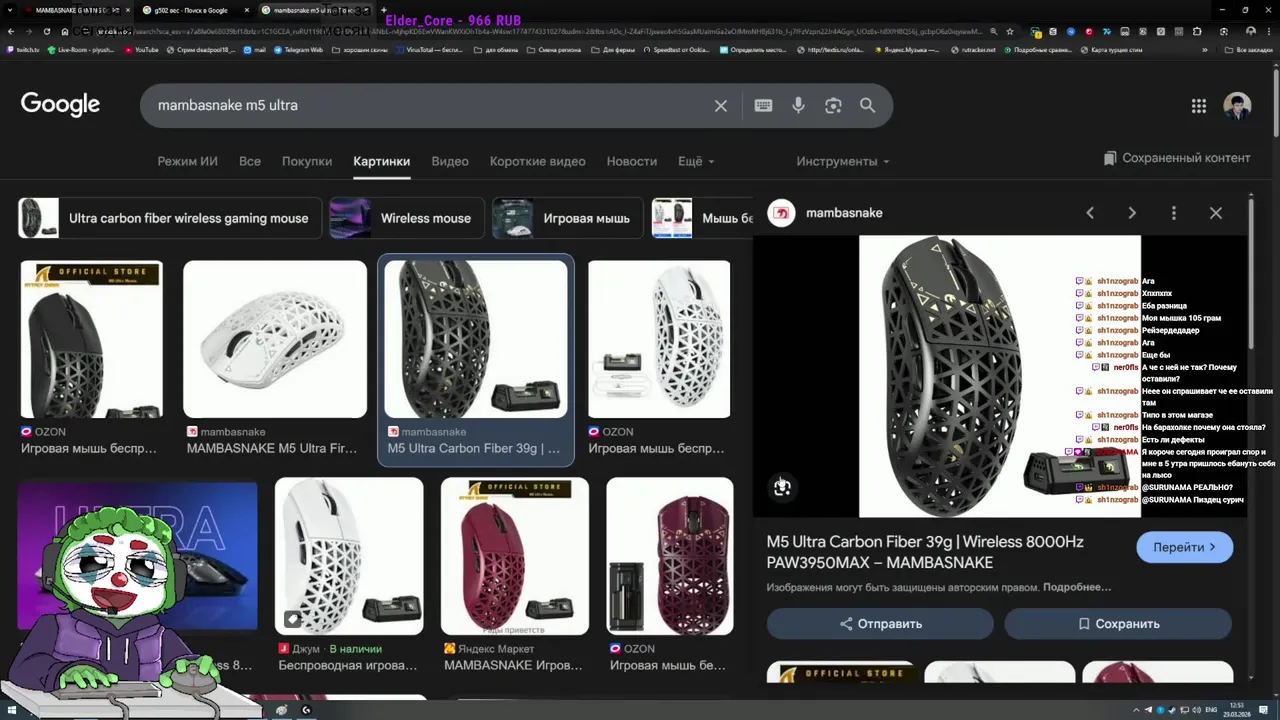Image resolution: width=1280 pixels, height=720 pixels.
Task: Switch to the Новости tab
Action: pyautogui.click(x=632, y=161)
